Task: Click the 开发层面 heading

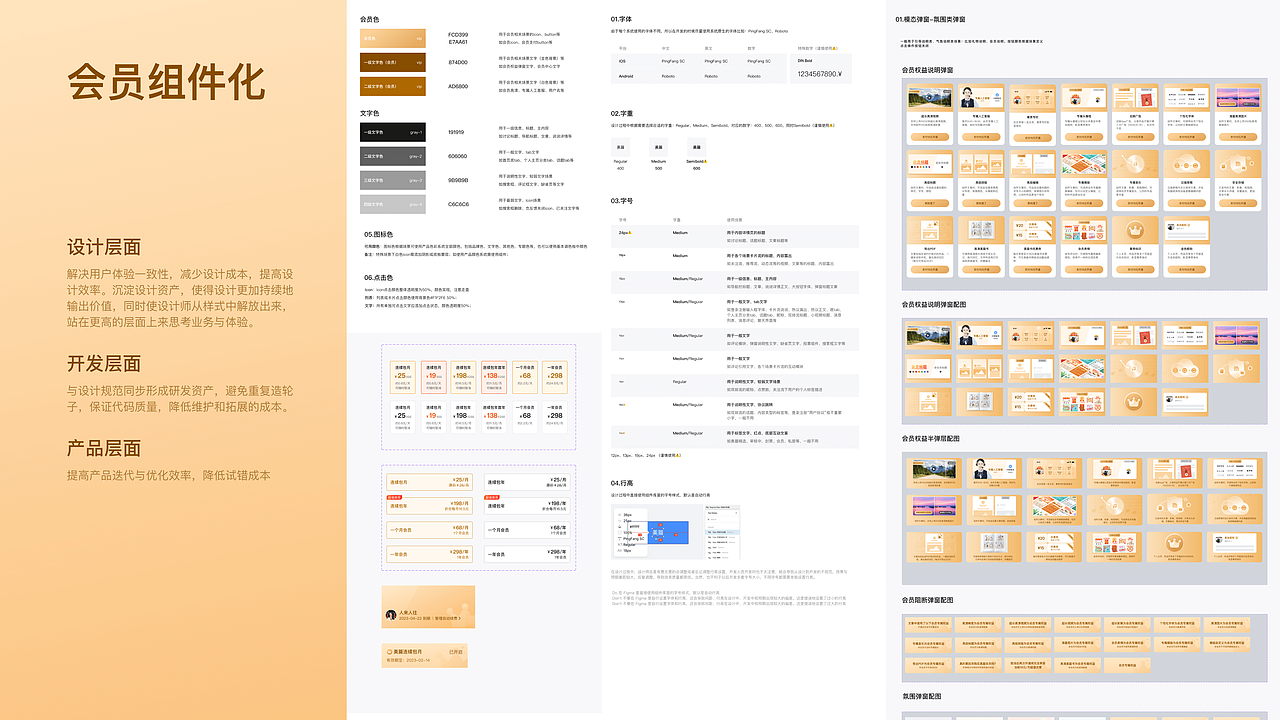Action: coord(104,362)
